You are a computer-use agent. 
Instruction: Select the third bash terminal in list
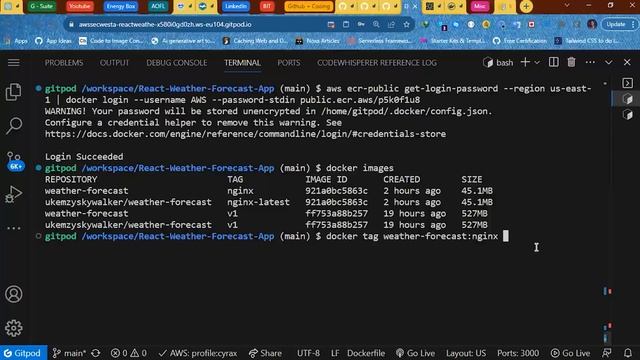point(628,115)
